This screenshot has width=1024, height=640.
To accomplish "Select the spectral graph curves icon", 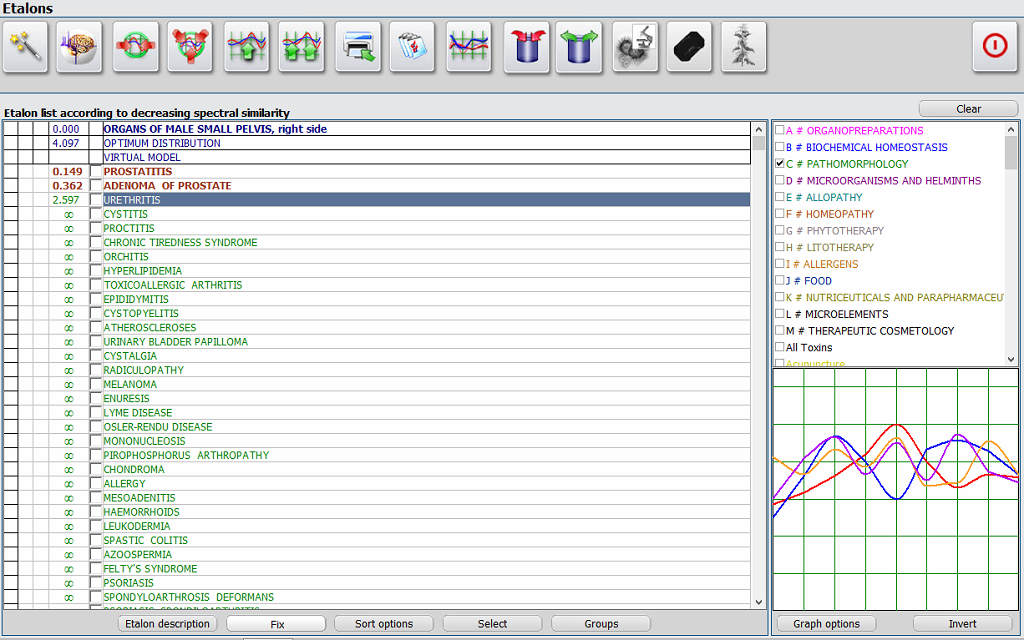I will tap(469, 46).
